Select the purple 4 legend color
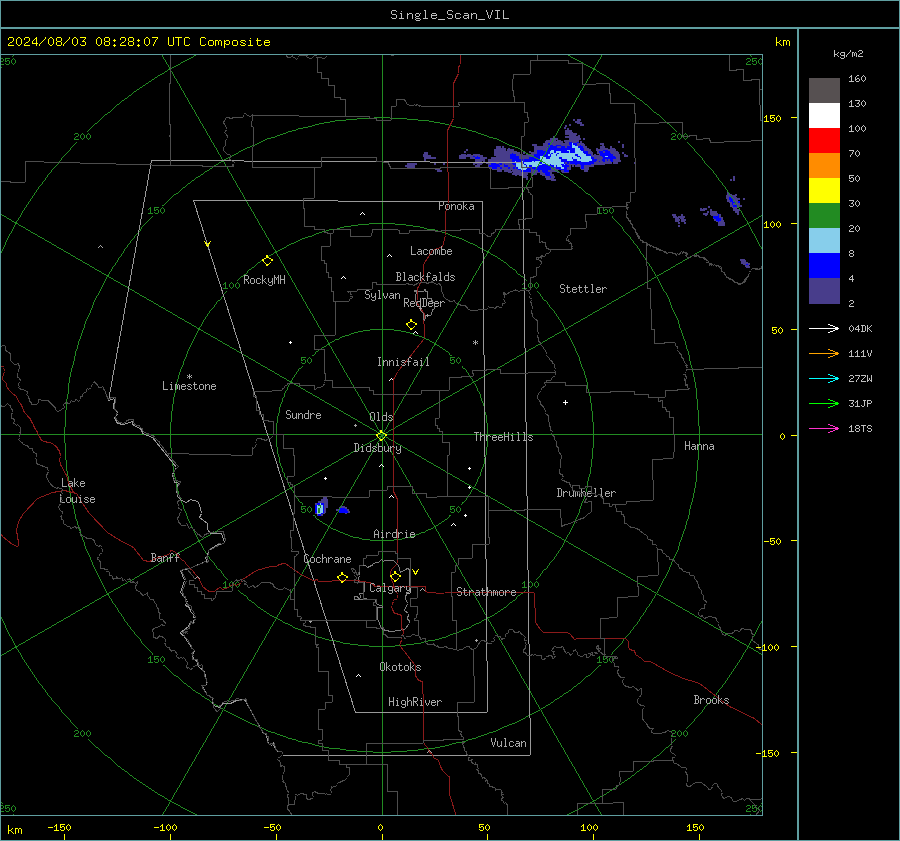This screenshot has height=841, width=900. (824, 291)
